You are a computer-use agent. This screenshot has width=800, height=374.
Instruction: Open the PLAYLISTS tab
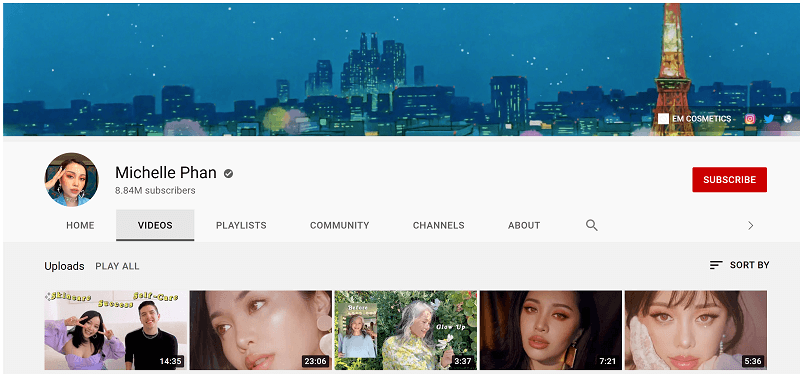[241, 225]
